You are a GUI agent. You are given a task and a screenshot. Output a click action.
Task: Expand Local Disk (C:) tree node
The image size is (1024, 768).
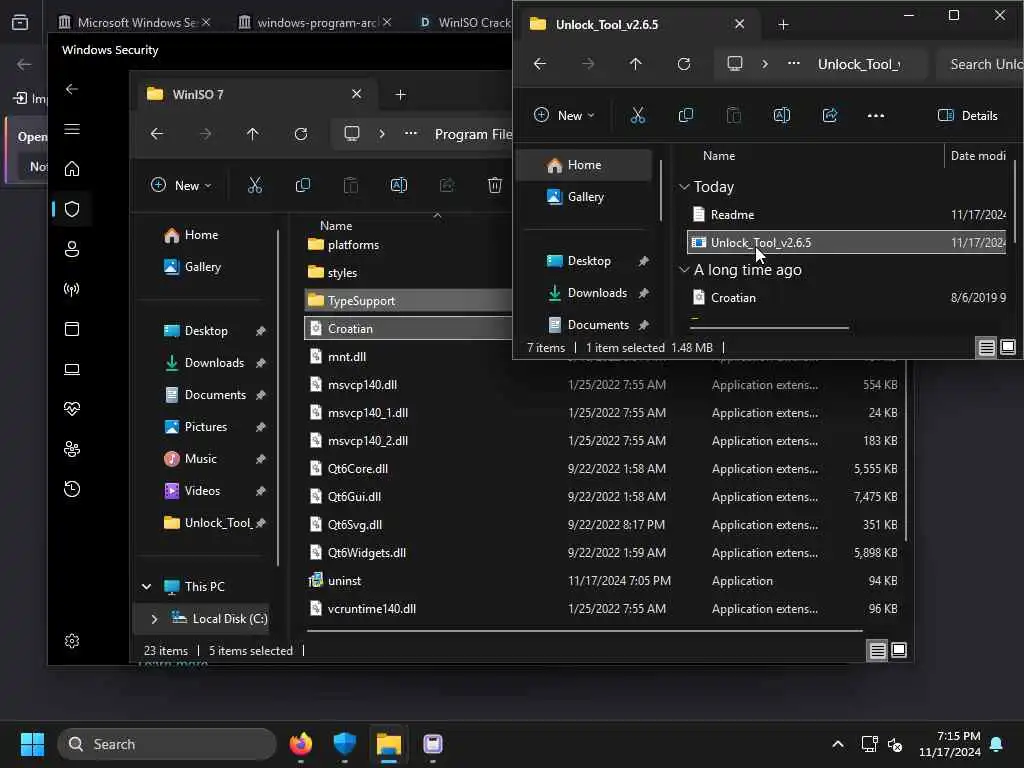click(154, 618)
